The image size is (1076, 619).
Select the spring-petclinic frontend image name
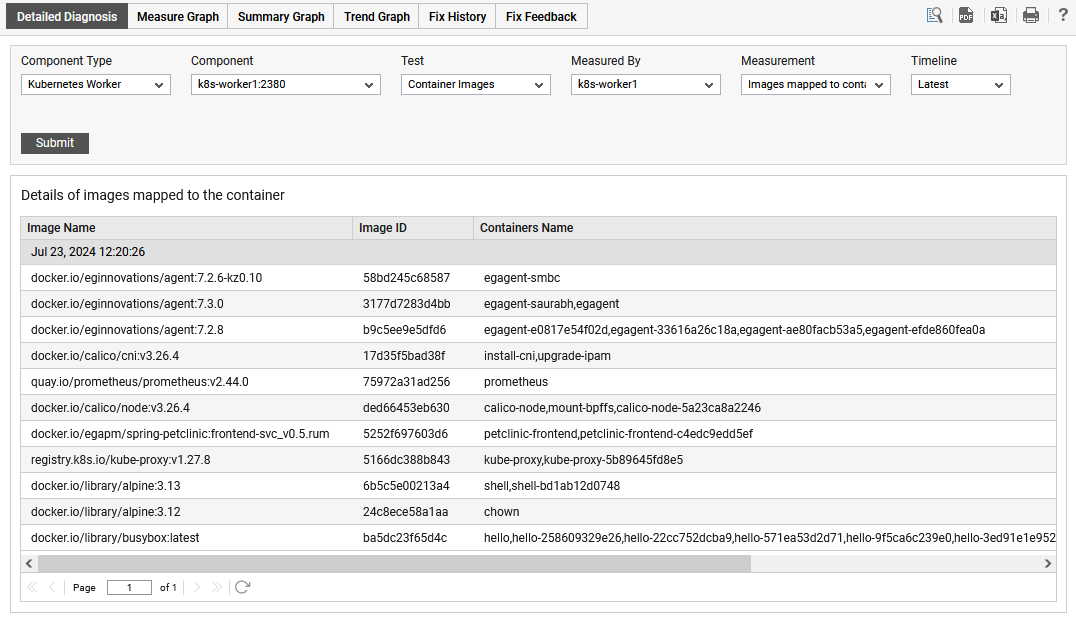[180, 434]
